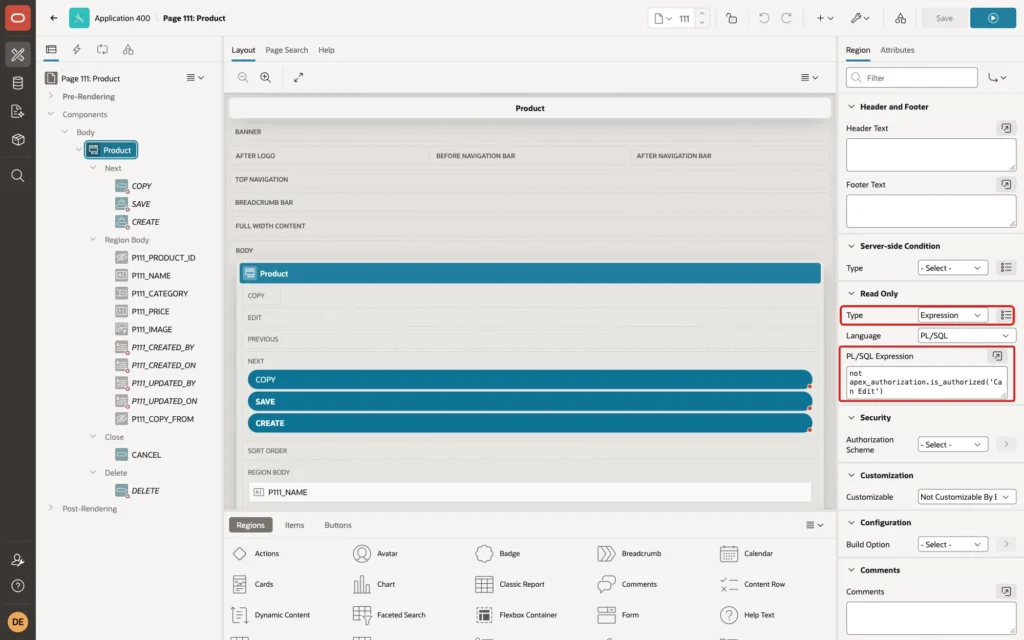The height and width of the screenshot is (640, 1024).
Task: Open the Create plus menu
Action: click(824, 18)
